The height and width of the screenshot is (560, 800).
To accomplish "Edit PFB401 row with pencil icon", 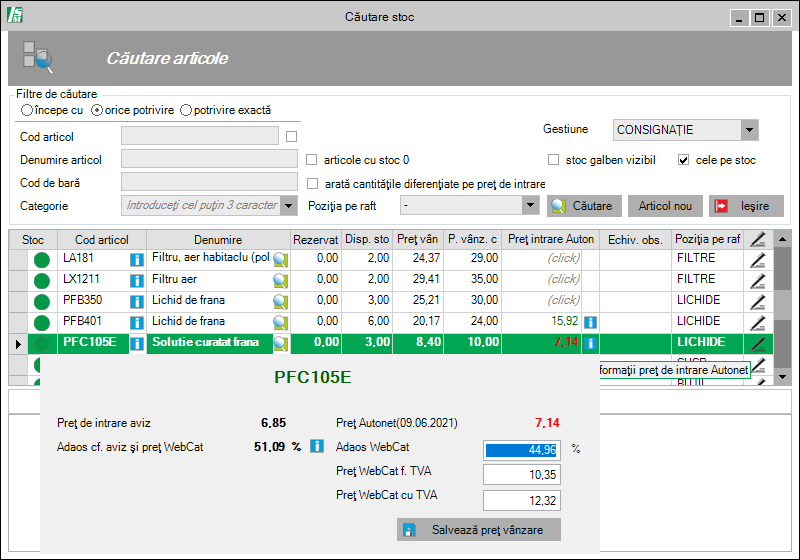I will pyautogui.click(x=758, y=322).
